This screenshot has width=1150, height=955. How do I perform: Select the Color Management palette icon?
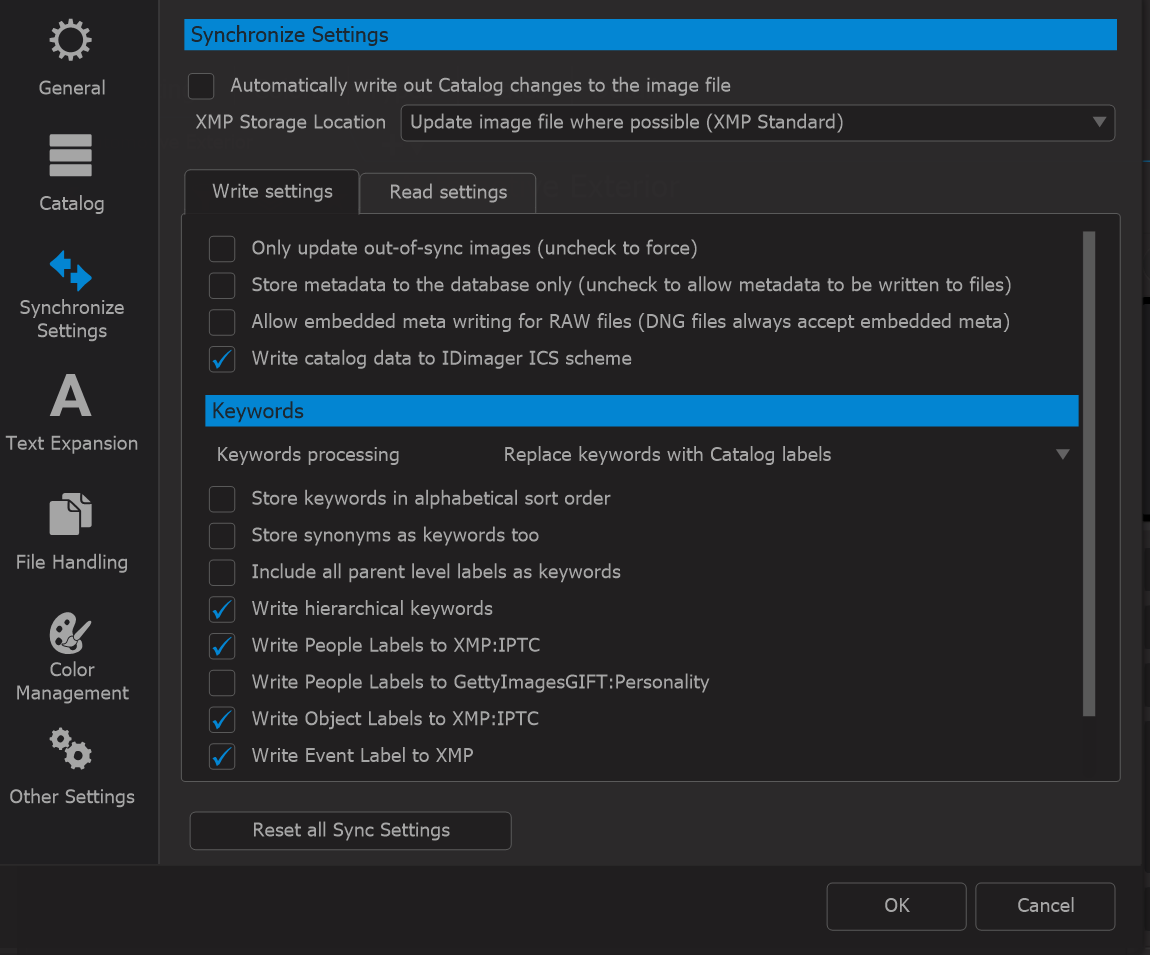[70, 632]
